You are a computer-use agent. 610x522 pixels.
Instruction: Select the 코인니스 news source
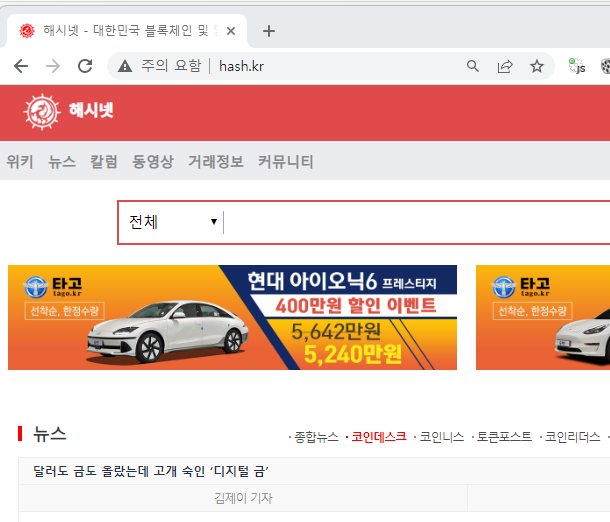coord(442,437)
